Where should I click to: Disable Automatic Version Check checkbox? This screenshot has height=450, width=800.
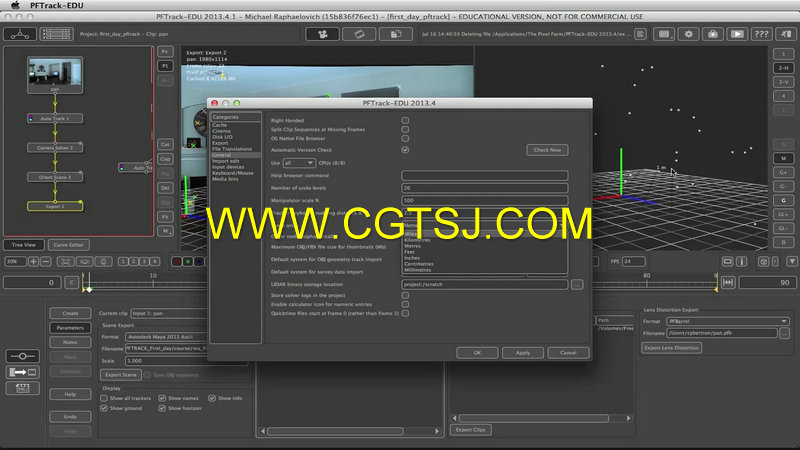(x=405, y=150)
